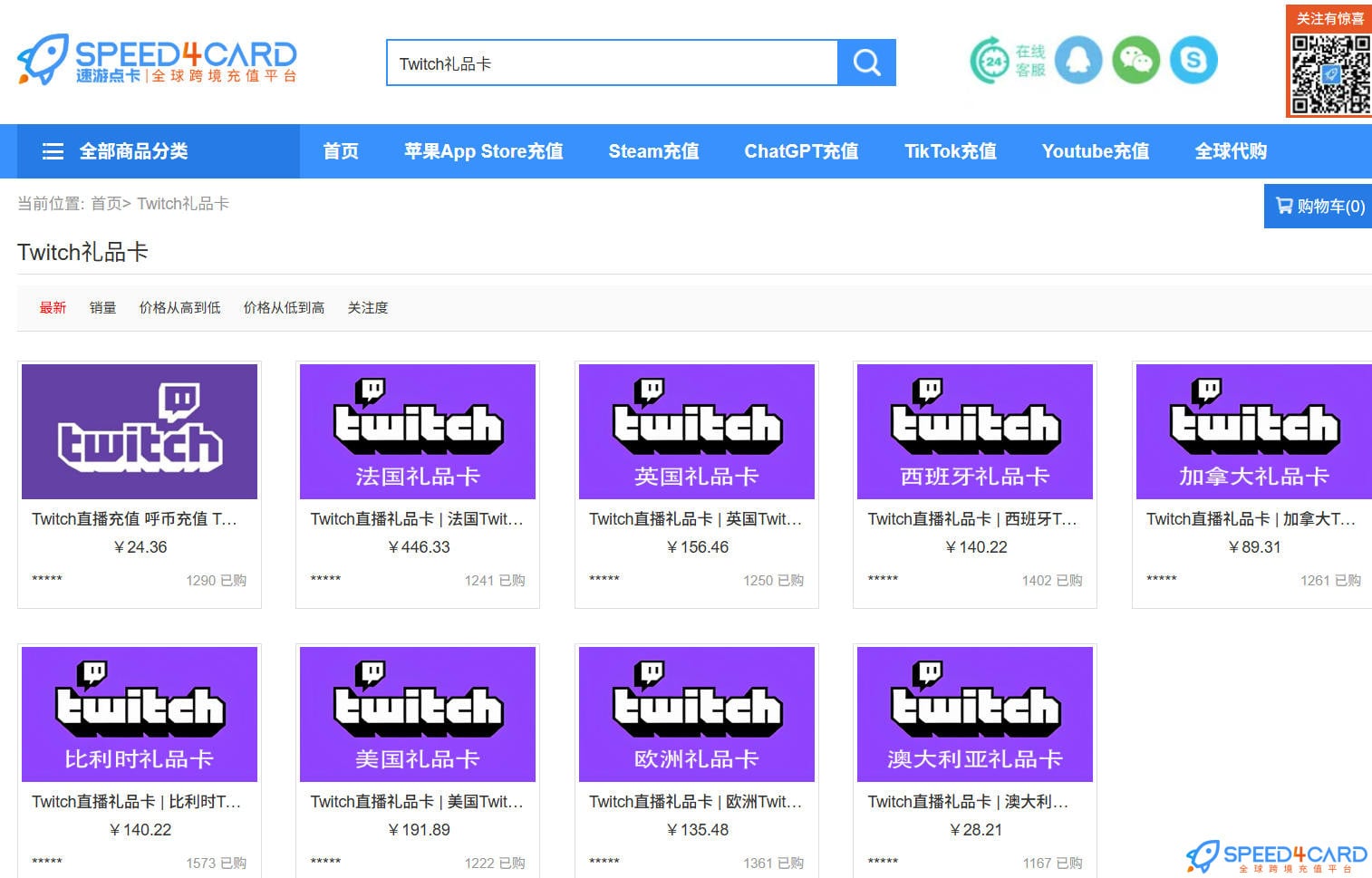Open Steam充值 nav item
Image resolution: width=1372 pixels, height=878 pixels.
653,151
